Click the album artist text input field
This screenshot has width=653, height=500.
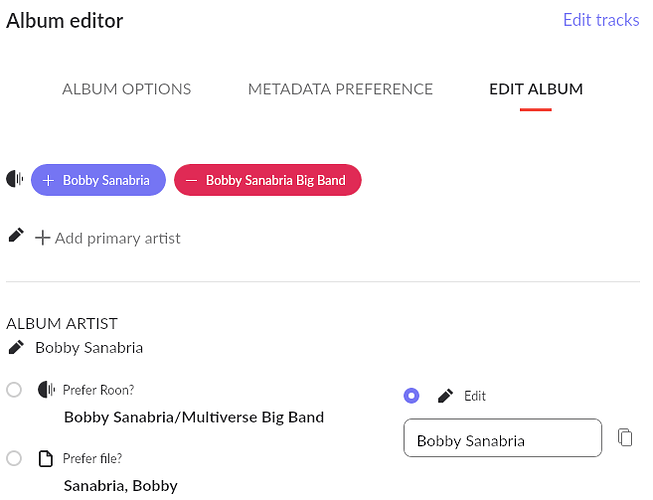(x=502, y=438)
